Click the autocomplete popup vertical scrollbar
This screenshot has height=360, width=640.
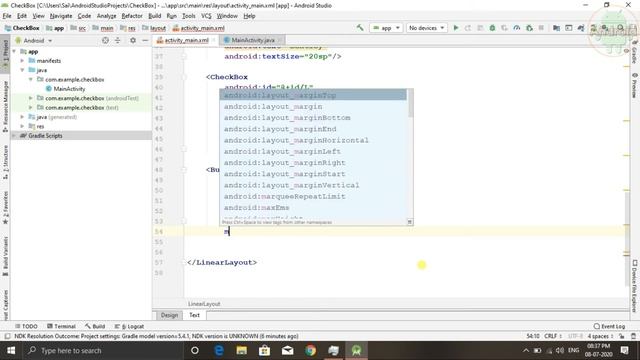(410, 103)
